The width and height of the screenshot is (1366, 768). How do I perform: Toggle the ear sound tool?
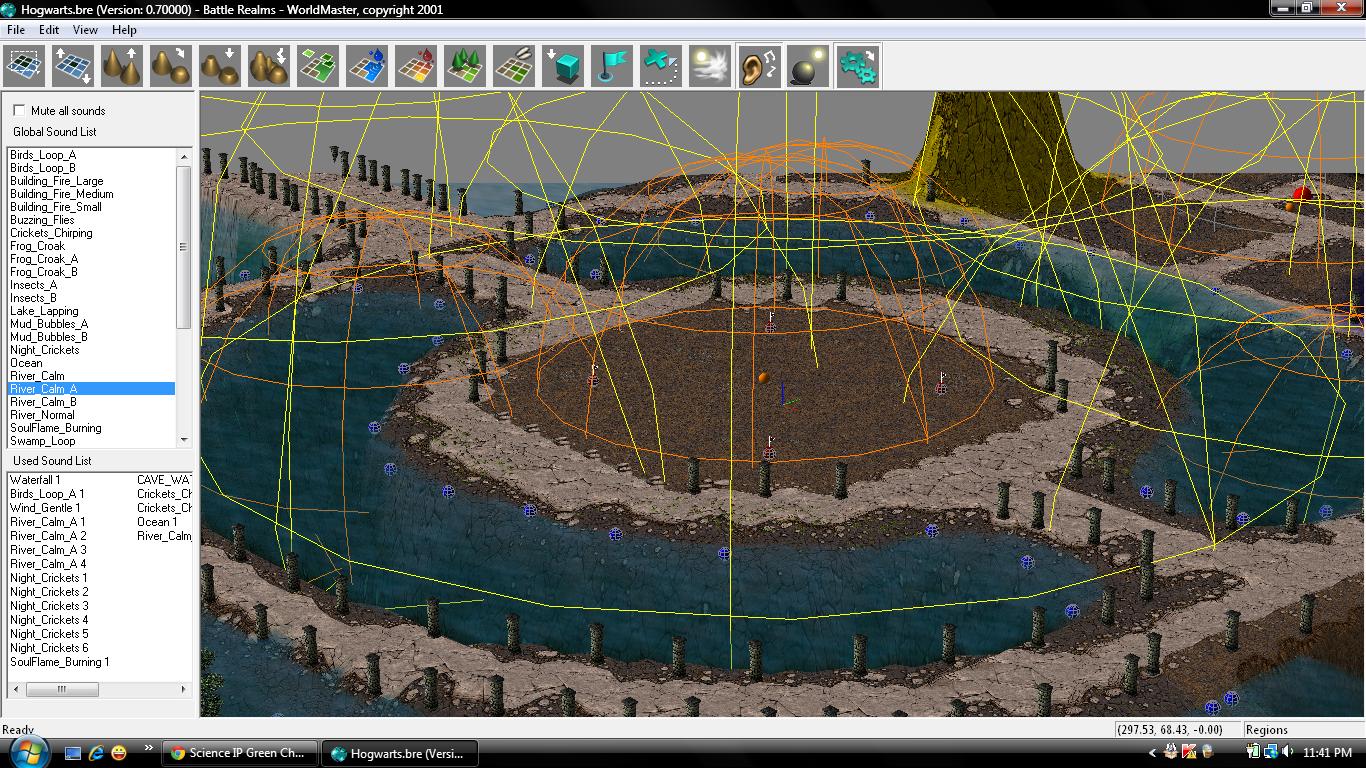coord(759,66)
